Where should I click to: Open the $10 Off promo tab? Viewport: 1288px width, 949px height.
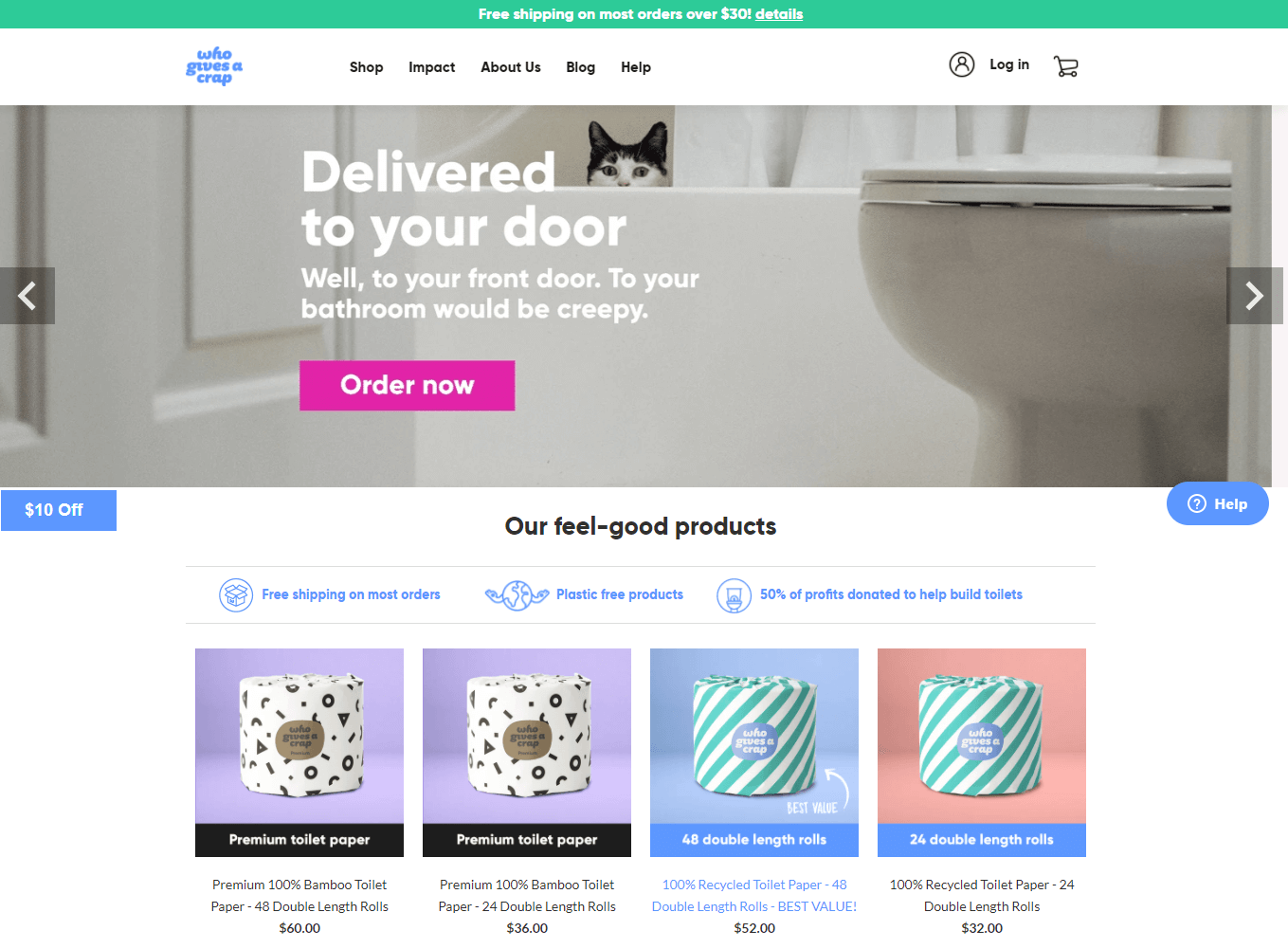59,510
